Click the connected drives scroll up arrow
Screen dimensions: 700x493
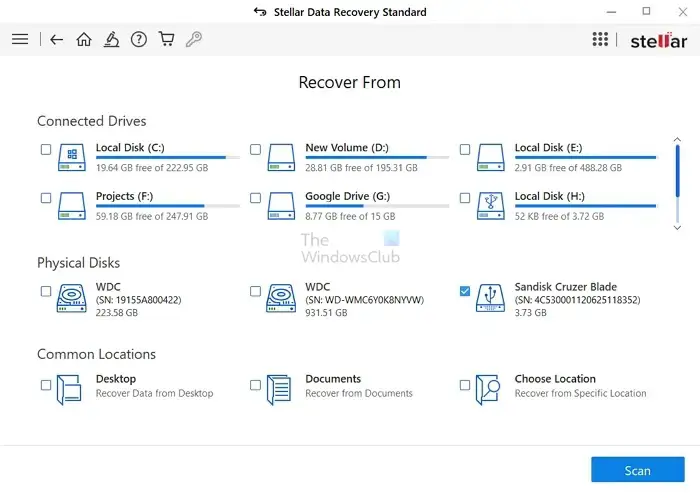tap(677, 140)
